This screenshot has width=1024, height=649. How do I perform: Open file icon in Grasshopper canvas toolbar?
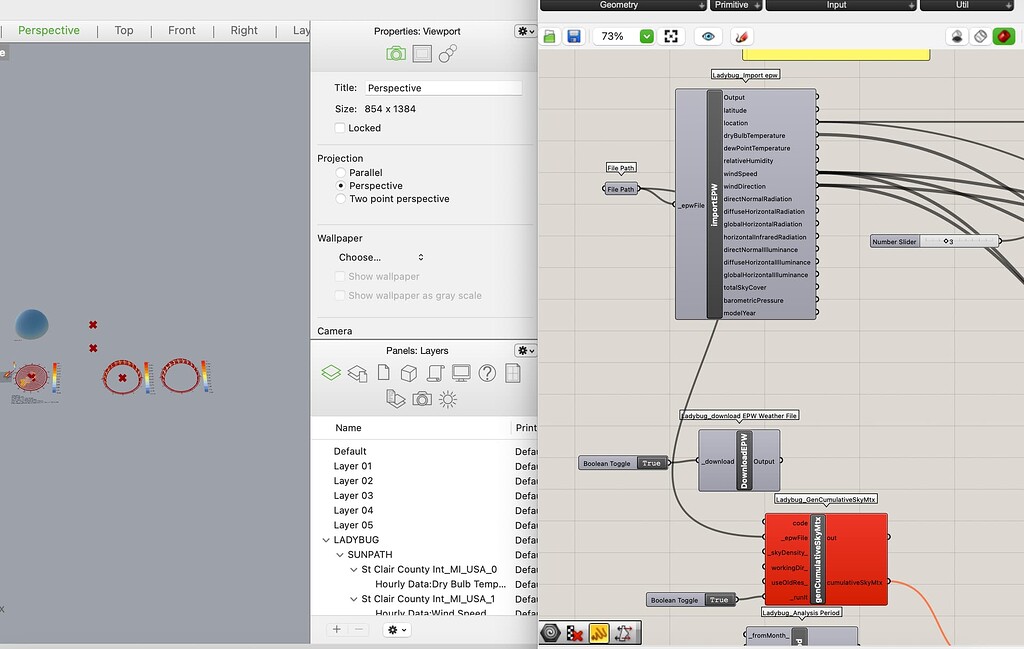click(x=550, y=37)
